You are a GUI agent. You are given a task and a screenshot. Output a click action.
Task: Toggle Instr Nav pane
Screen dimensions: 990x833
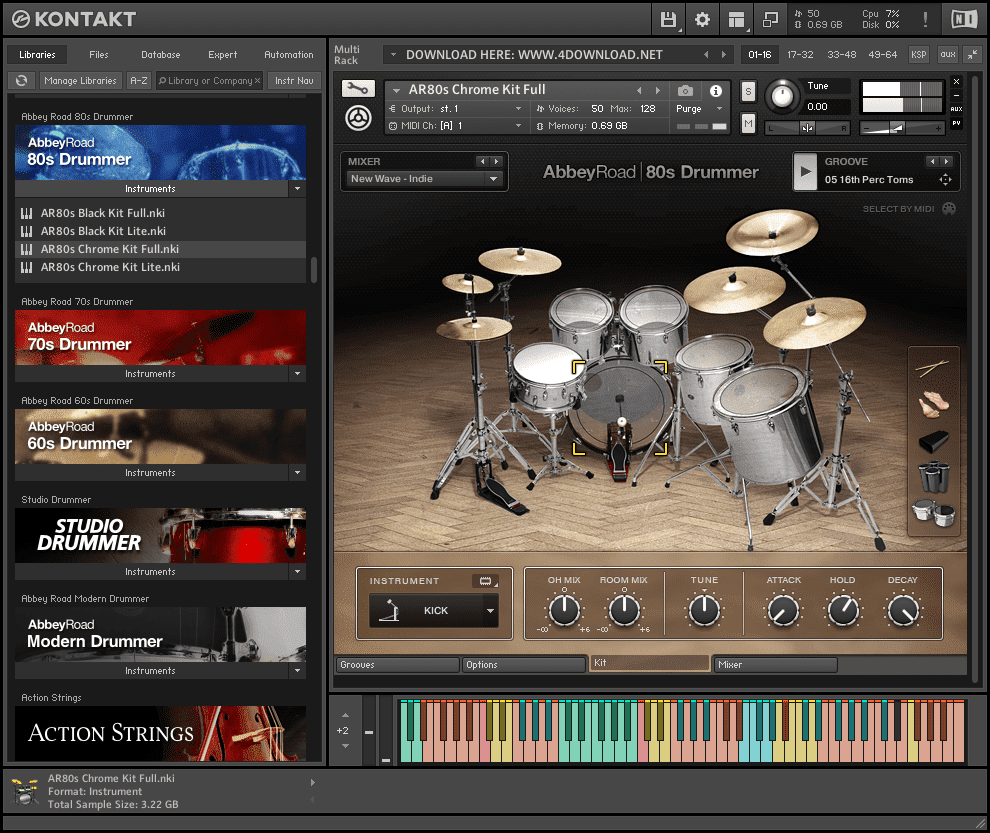(x=294, y=81)
